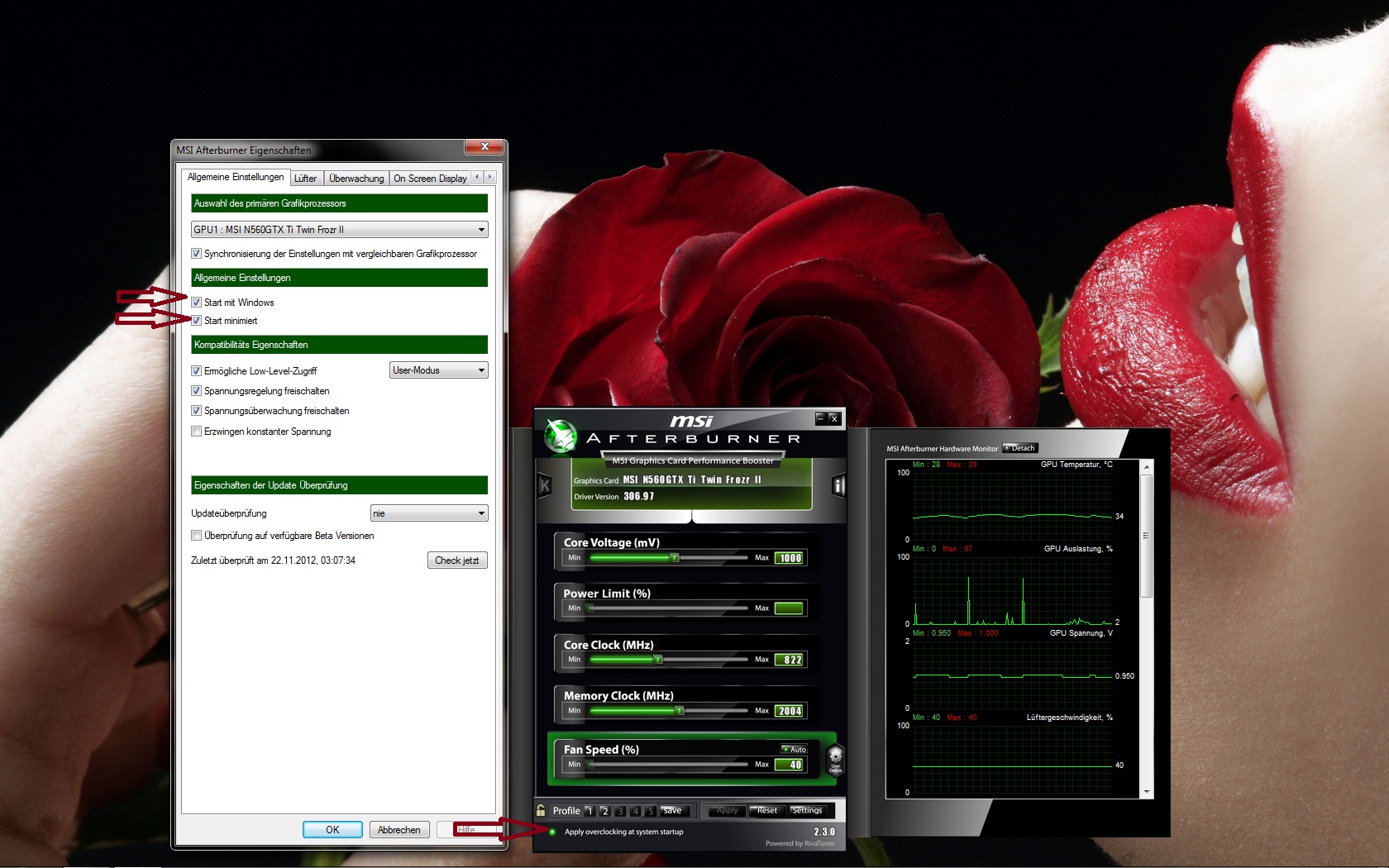Click the Kombustor K button in Afterburner
Viewport: 1389px width, 868px height.
pyautogui.click(x=545, y=485)
